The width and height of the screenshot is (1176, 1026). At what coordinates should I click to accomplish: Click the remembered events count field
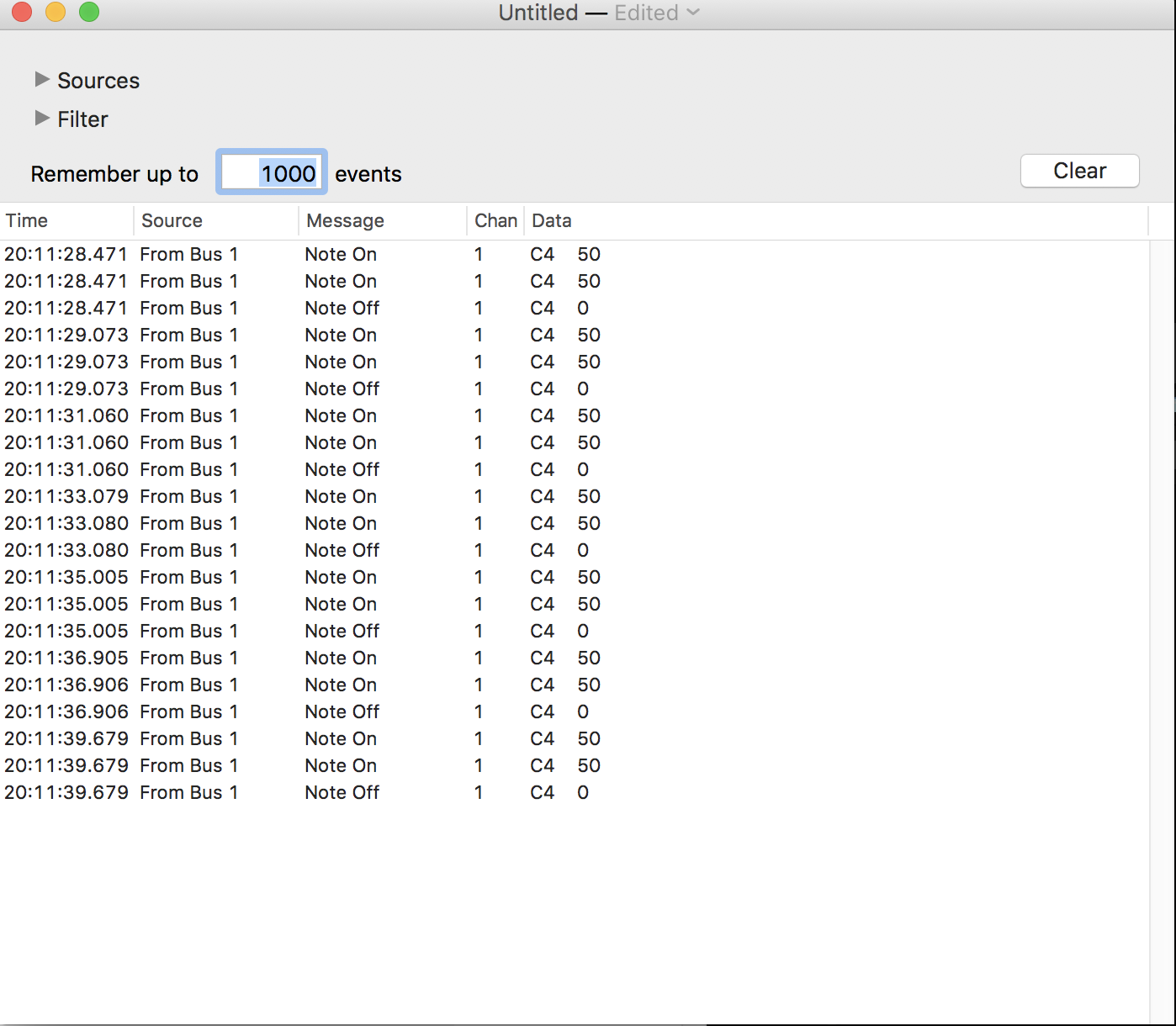click(272, 173)
